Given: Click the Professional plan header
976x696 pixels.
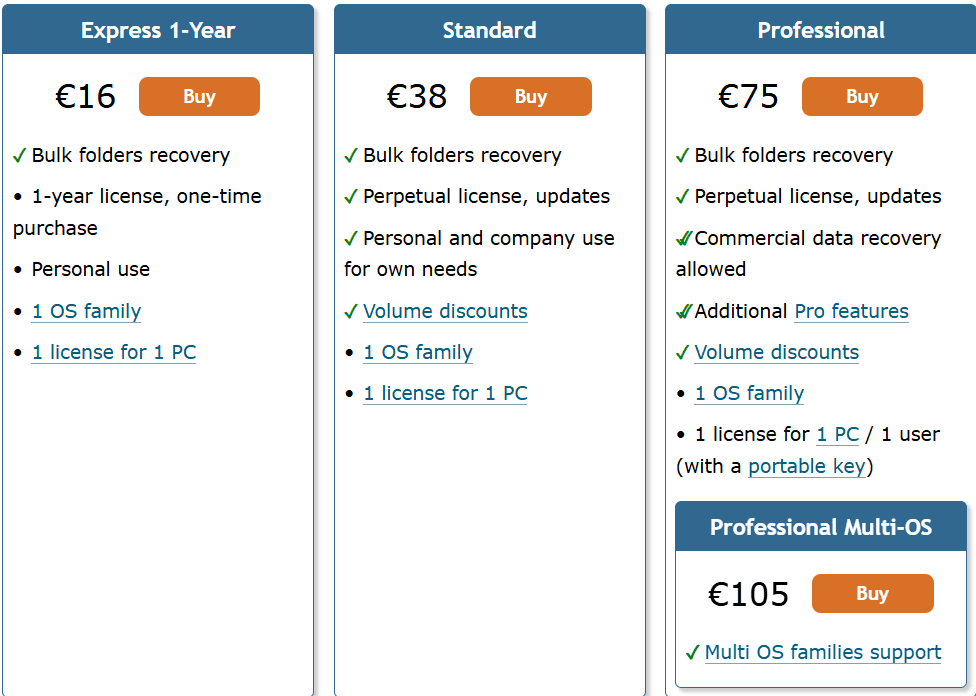Looking at the screenshot, I should point(821,30).
